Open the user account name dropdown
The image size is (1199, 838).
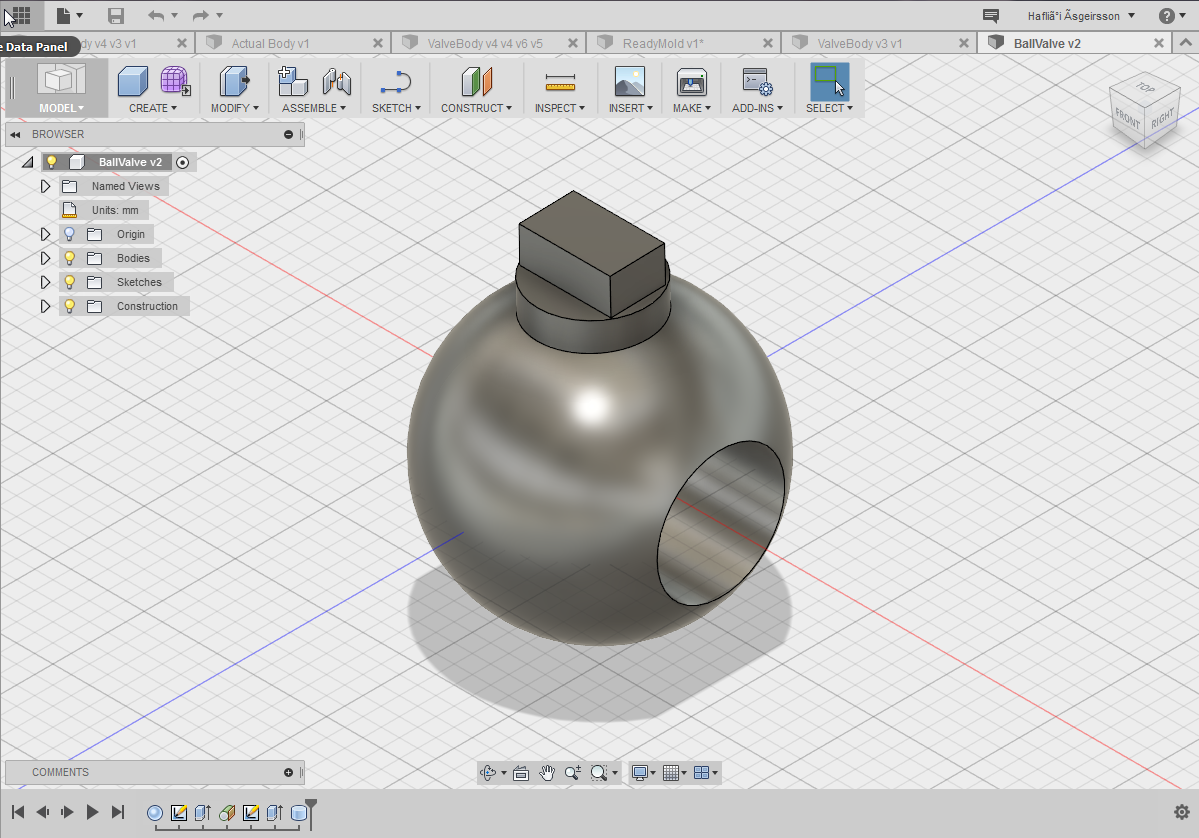1081,15
